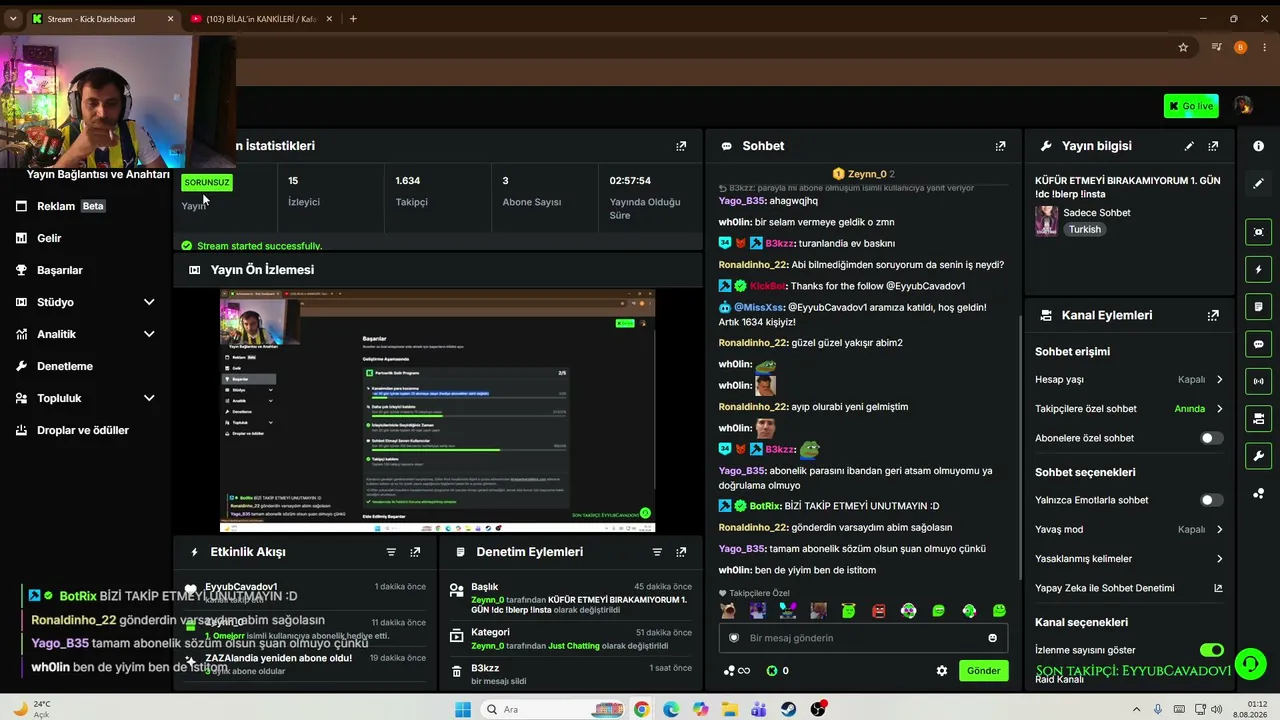Viewport: 1280px width, 720px height.
Task: Open Microsoft Edge from the taskbar
Action: (671, 709)
